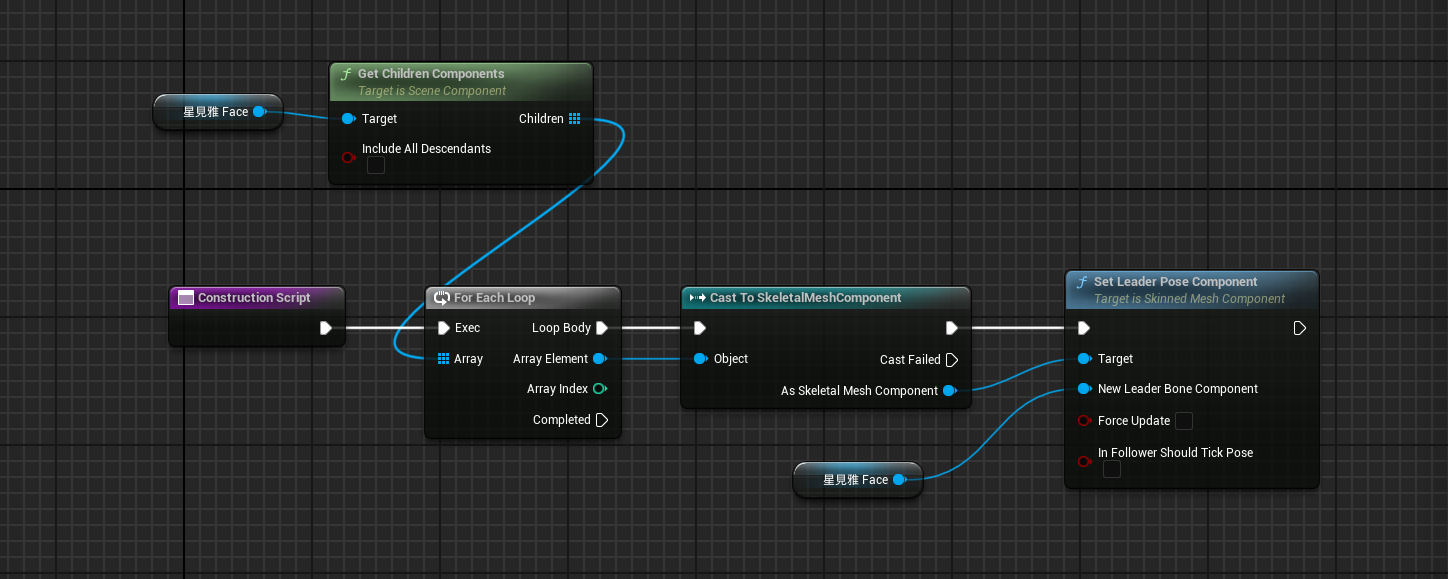Click the Array Index output pin
This screenshot has width=1448, height=579.
tap(599, 389)
